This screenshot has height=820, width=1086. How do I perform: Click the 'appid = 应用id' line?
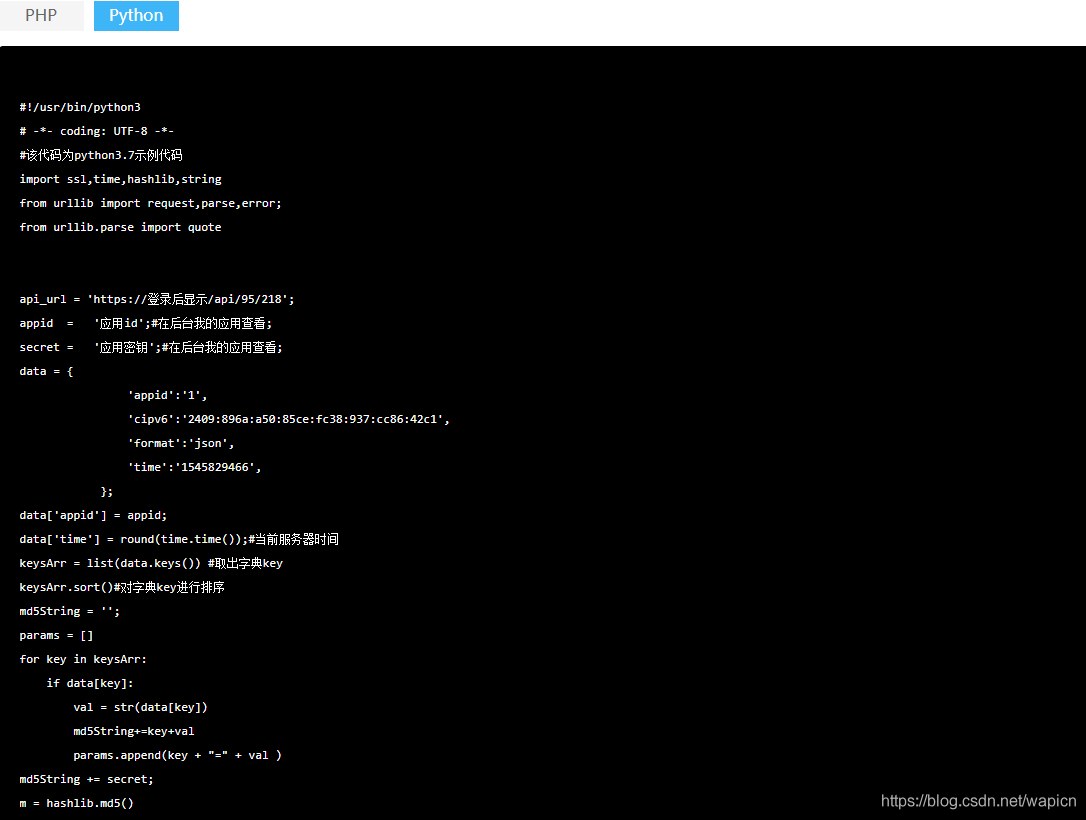pyautogui.click(x=146, y=323)
